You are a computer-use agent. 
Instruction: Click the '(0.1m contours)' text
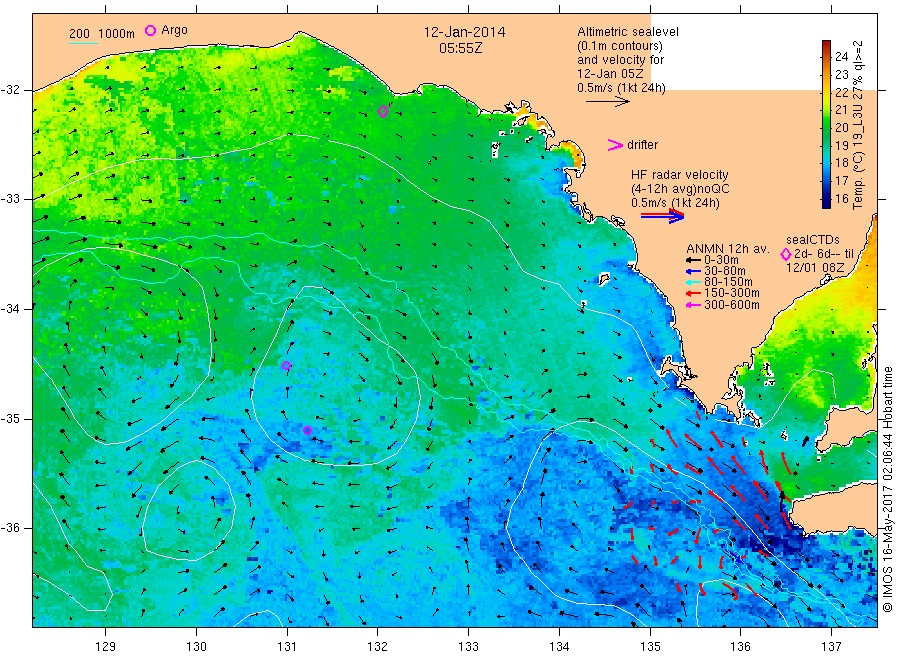click(x=620, y=46)
